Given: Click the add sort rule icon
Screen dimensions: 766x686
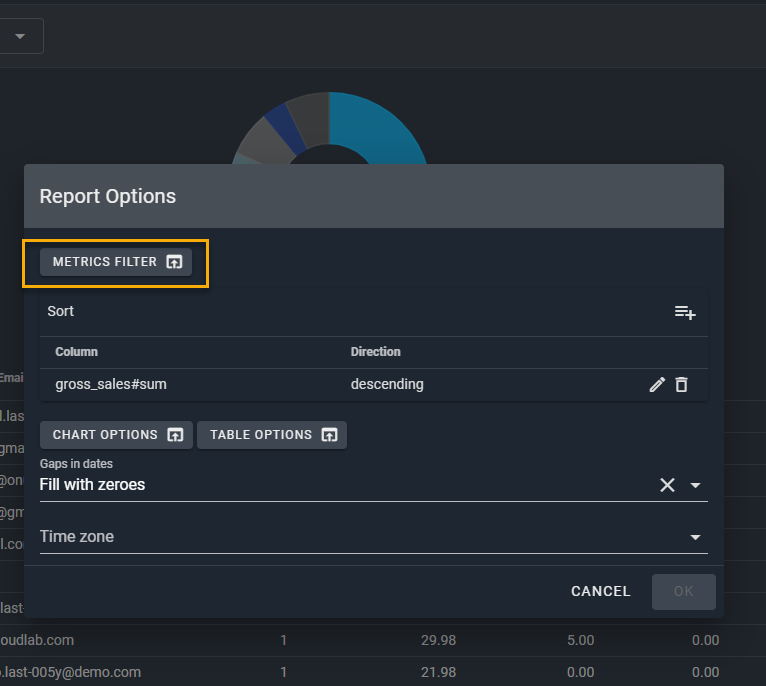Looking at the screenshot, I should (x=685, y=312).
